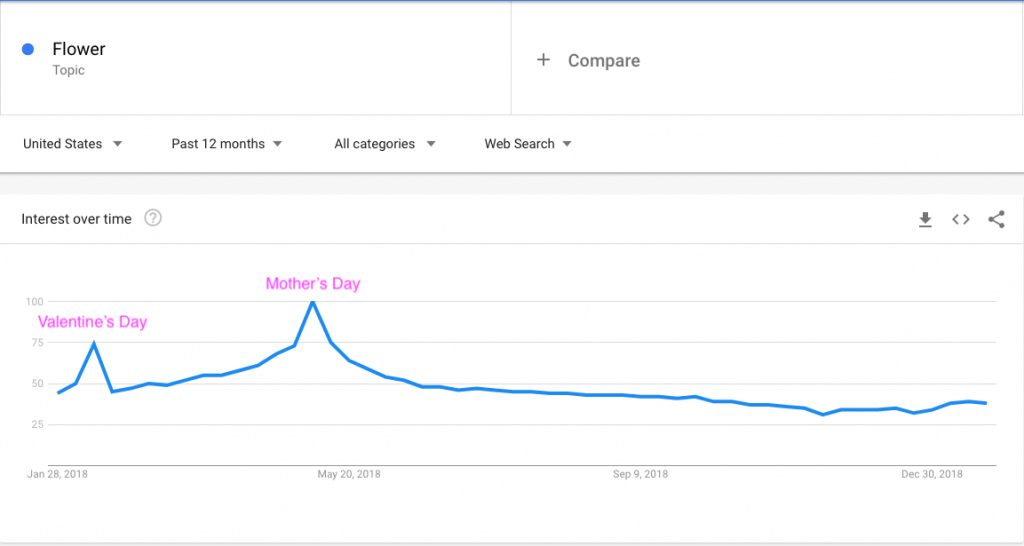Click the Mother's Day peak on chart
The width and height of the screenshot is (1024, 546).
coord(313,302)
